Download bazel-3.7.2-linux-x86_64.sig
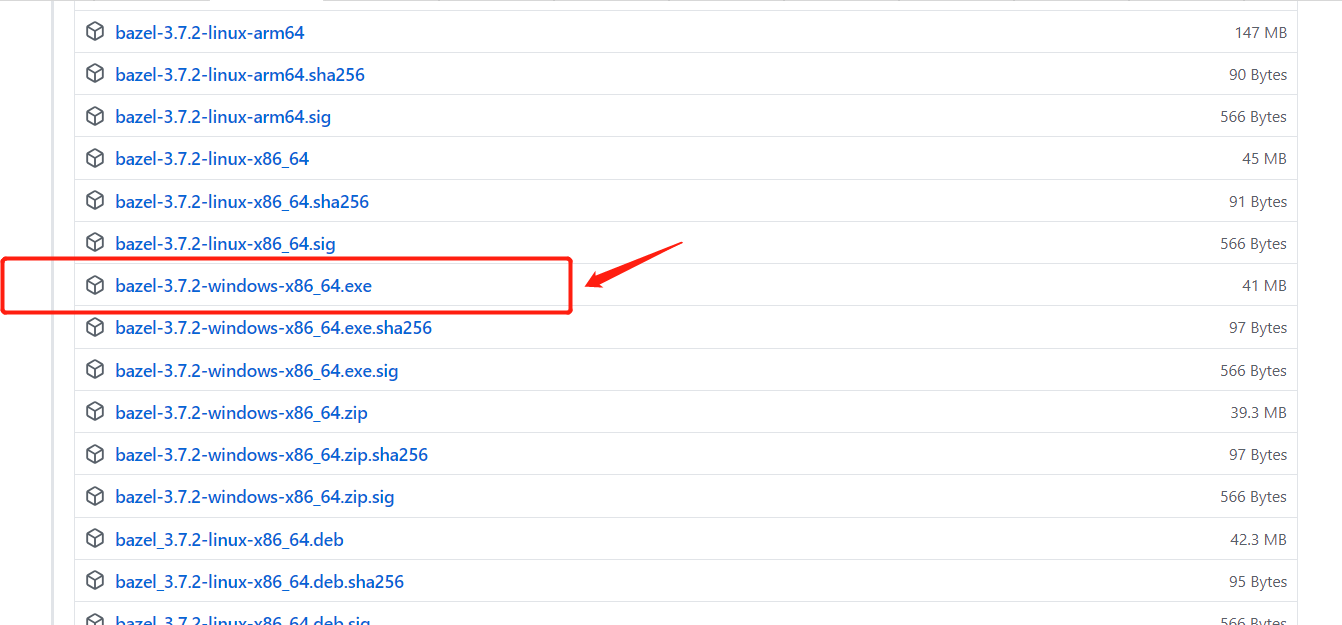 [226, 243]
